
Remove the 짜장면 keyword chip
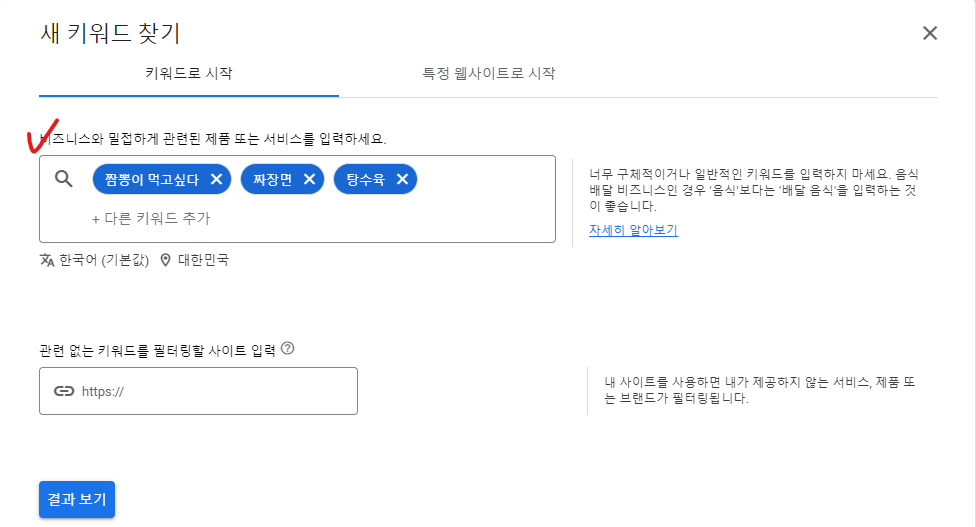(309, 179)
